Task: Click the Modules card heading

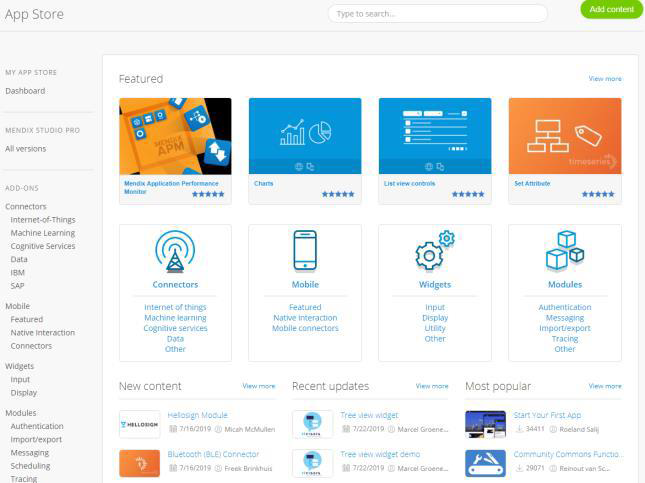Action: [565, 284]
